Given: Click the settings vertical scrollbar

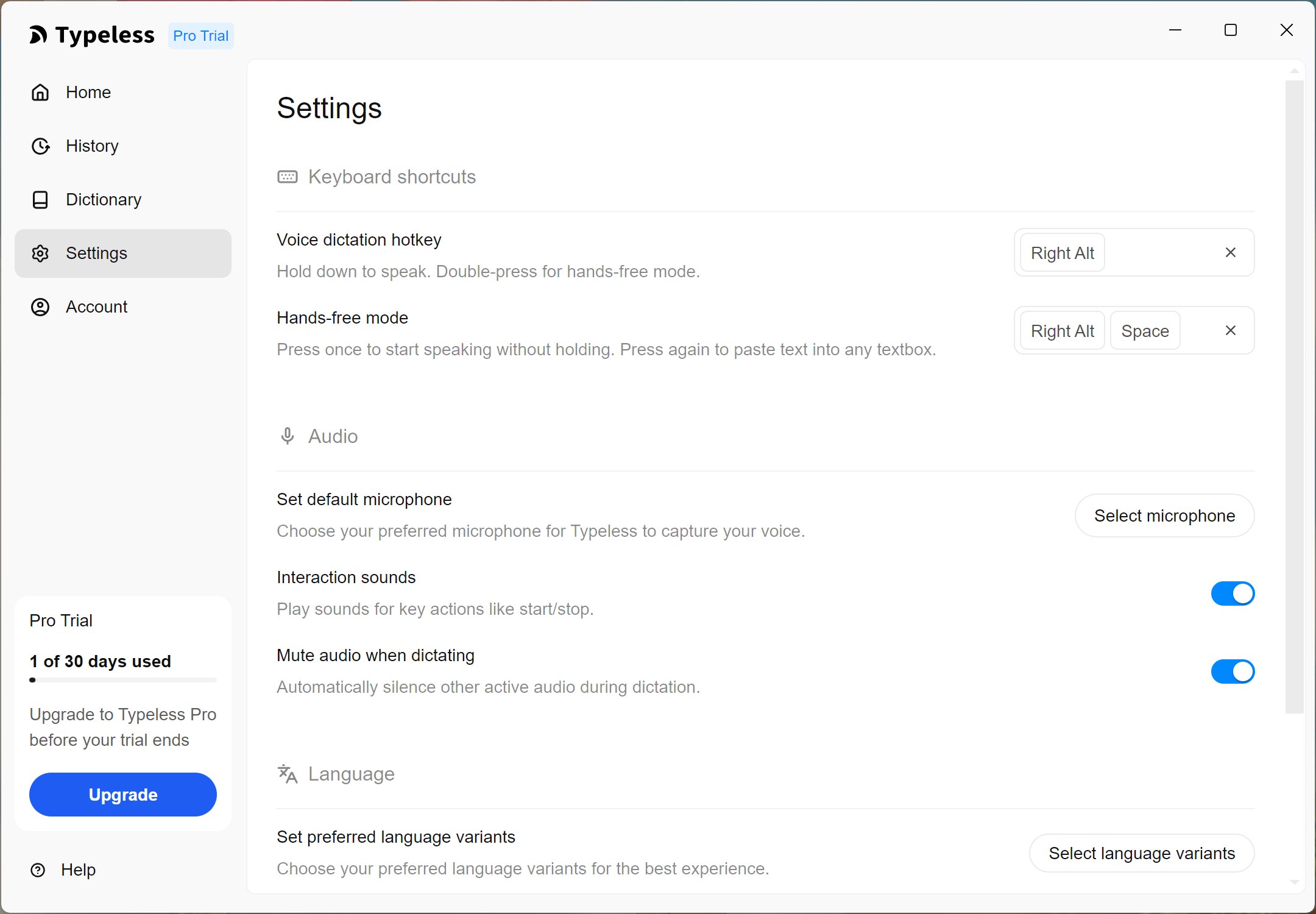Looking at the screenshot, I should click(x=1294, y=396).
